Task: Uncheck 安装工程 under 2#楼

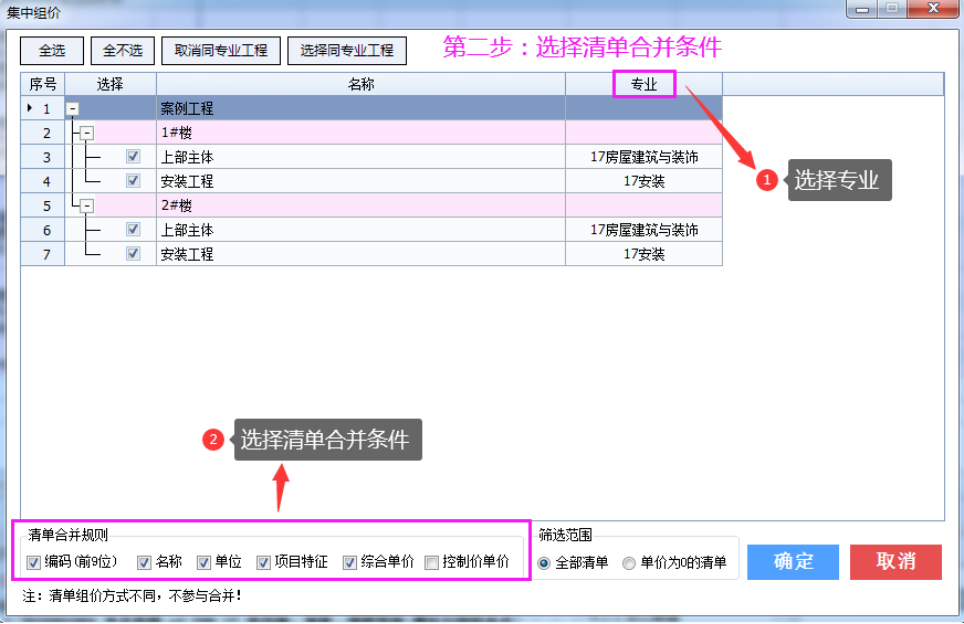Action: pos(133,254)
